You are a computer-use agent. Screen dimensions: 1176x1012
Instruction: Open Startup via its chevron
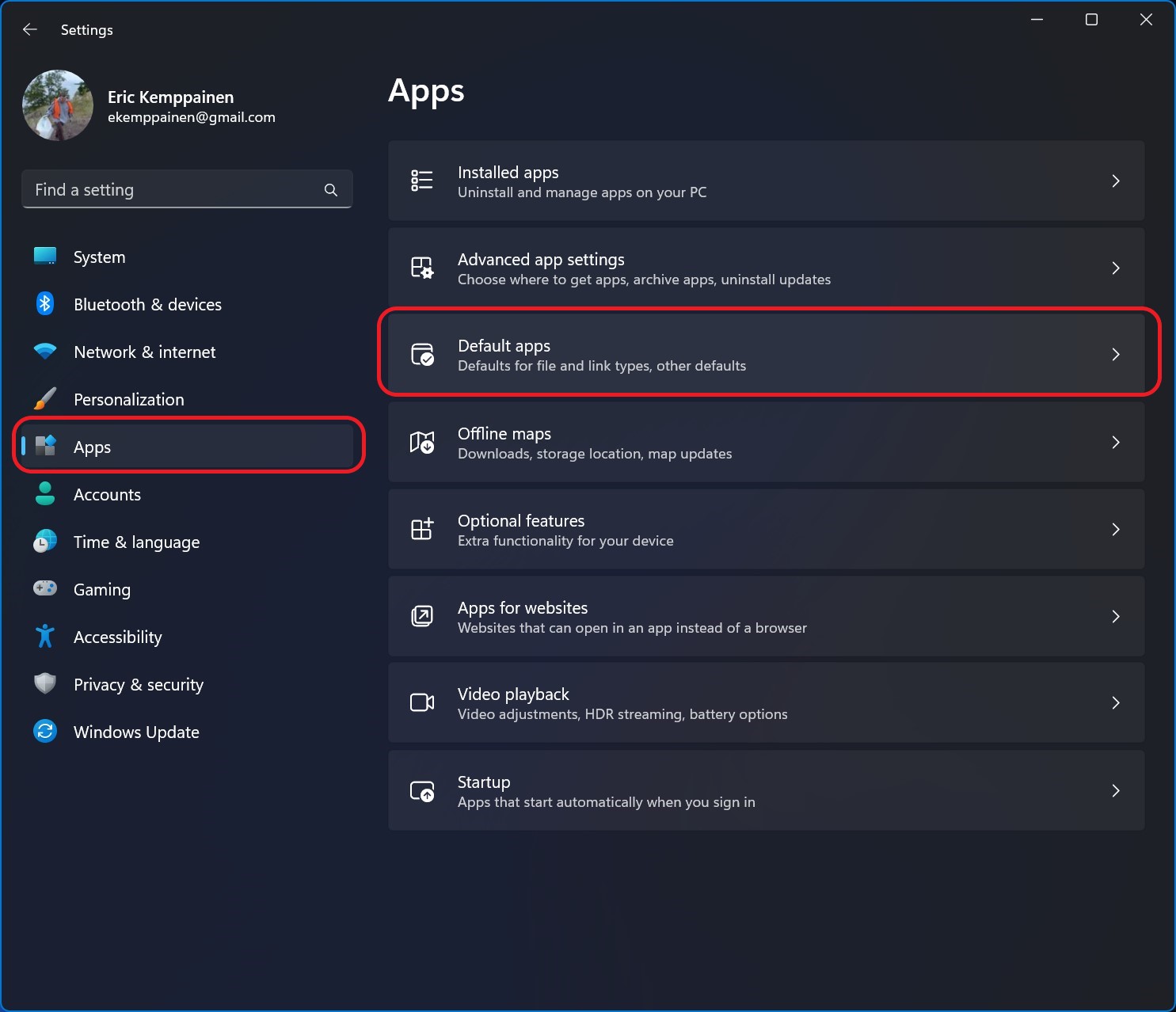click(x=1116, y=790)
